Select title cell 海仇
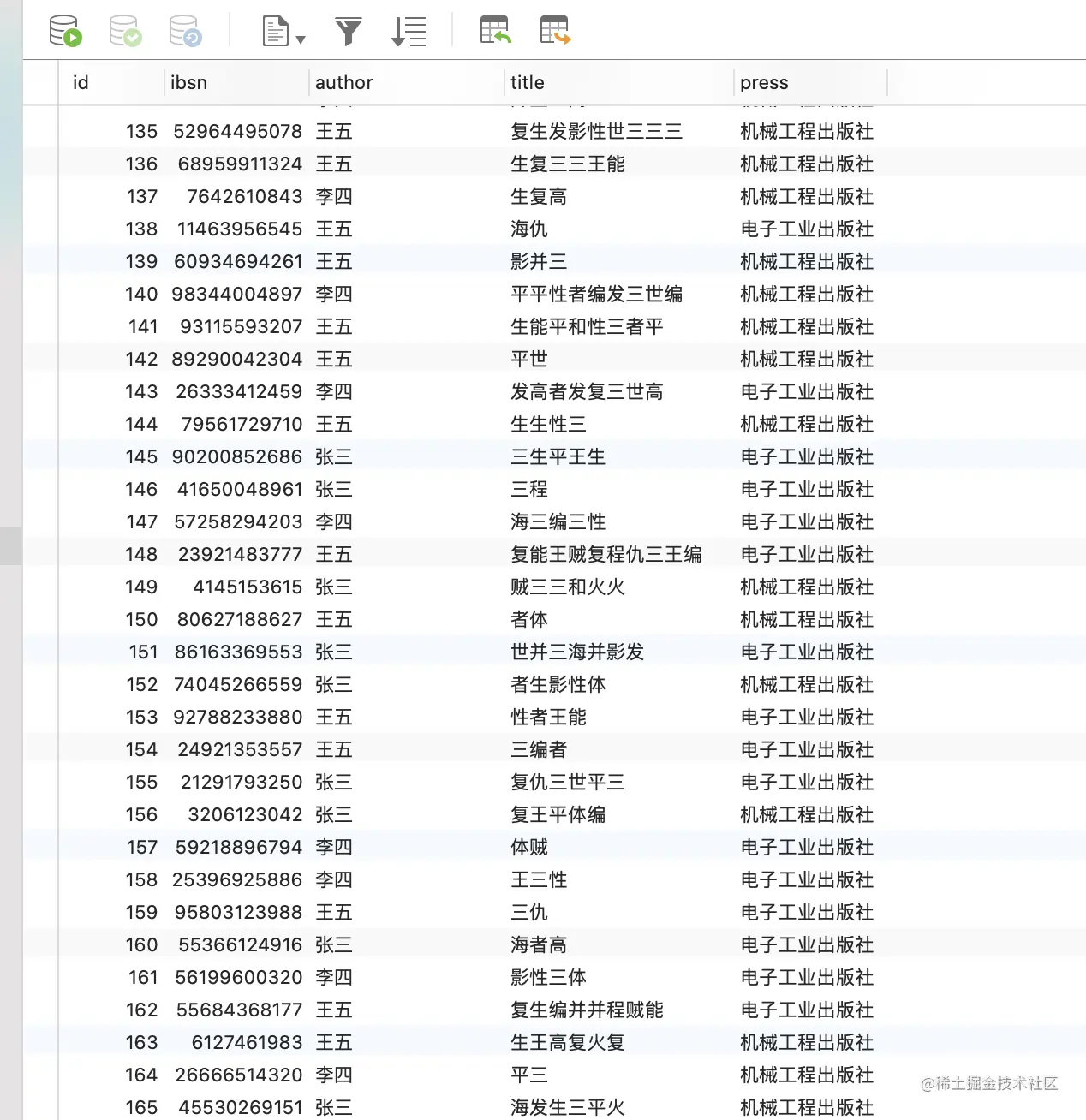 pos(529,229)
